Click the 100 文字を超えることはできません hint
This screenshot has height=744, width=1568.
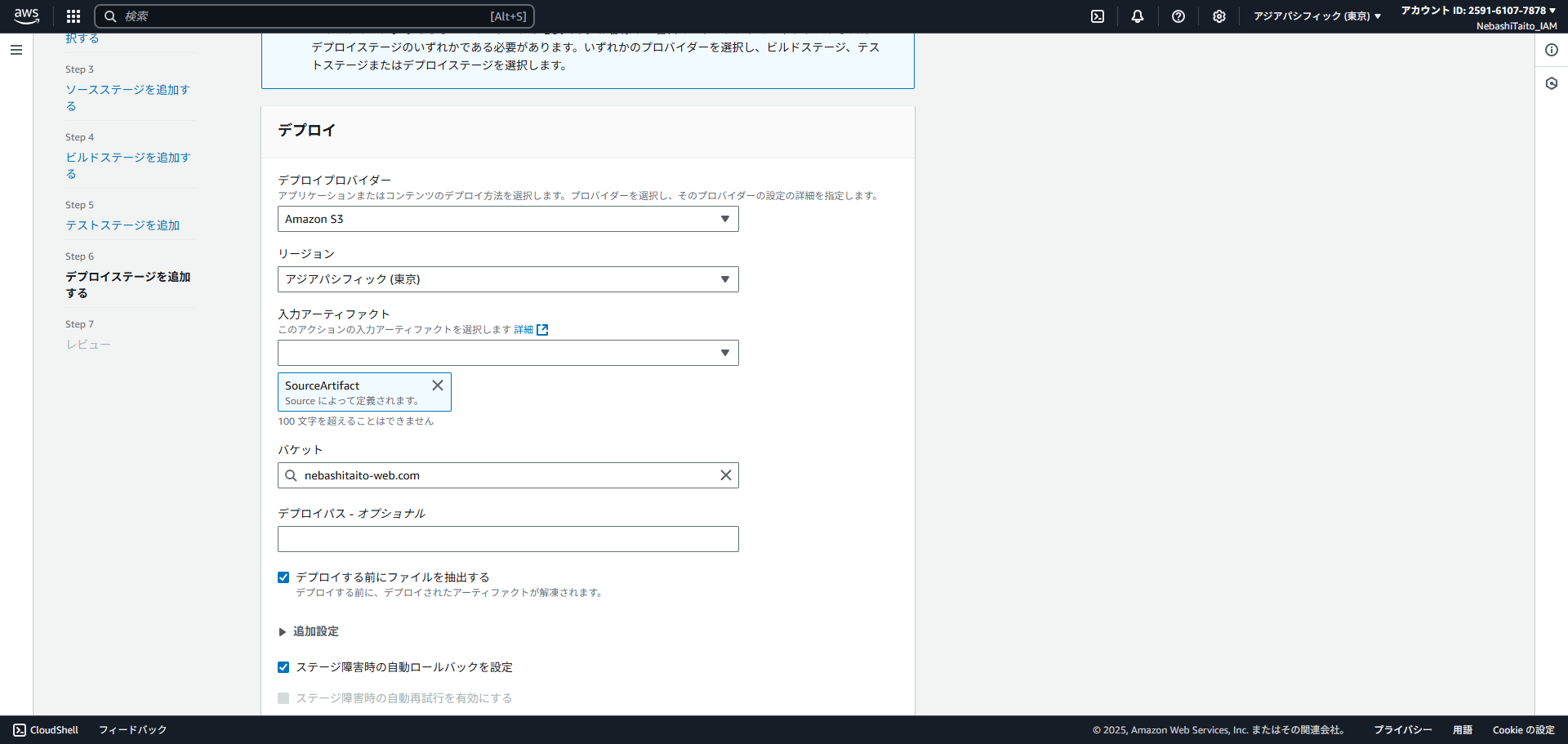tap(356, 421)
